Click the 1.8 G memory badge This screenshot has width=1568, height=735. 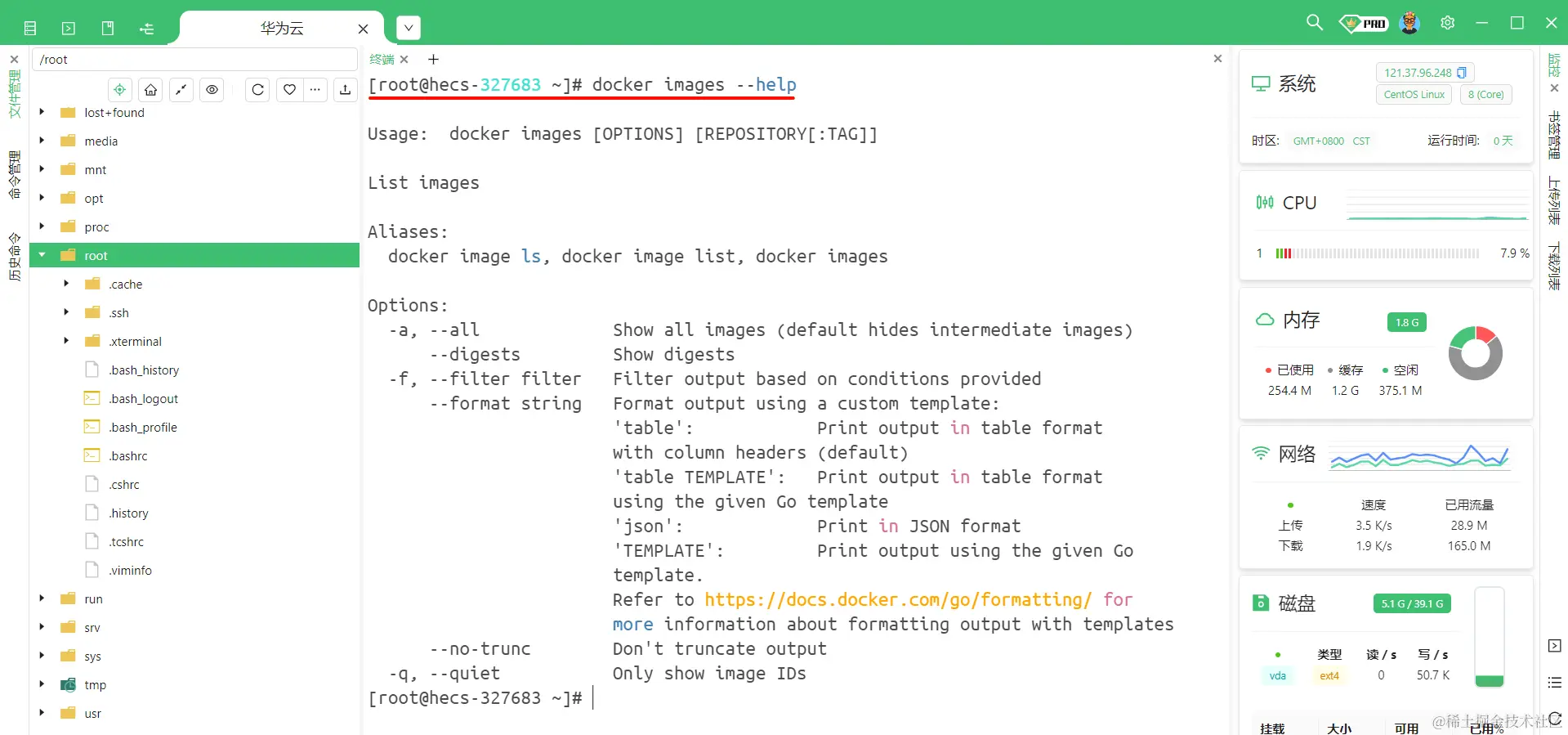pos(1407,322)
